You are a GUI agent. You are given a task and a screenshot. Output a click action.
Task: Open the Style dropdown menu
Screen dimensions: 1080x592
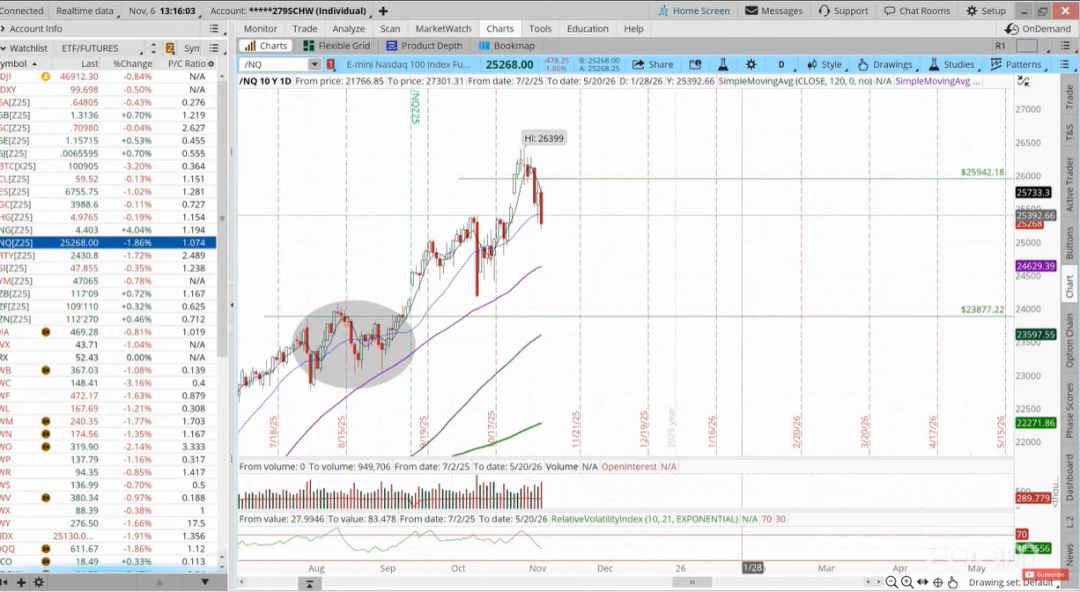pyautogui.click(x=825, y=64)
